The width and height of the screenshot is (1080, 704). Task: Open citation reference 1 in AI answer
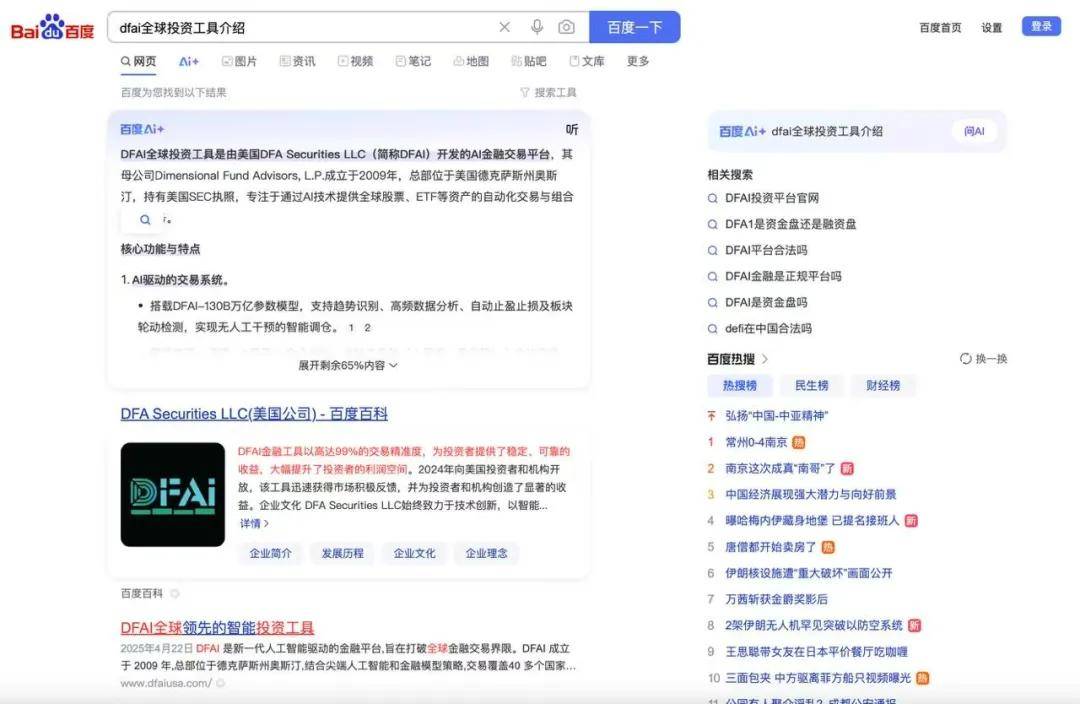point(351,328)
